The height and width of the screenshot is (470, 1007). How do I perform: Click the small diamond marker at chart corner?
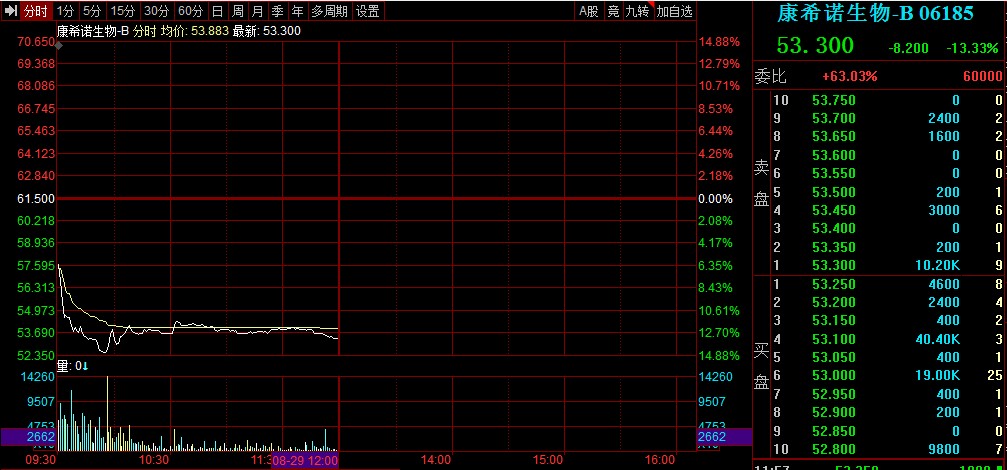pyautogui.click(x=59, y=46)
